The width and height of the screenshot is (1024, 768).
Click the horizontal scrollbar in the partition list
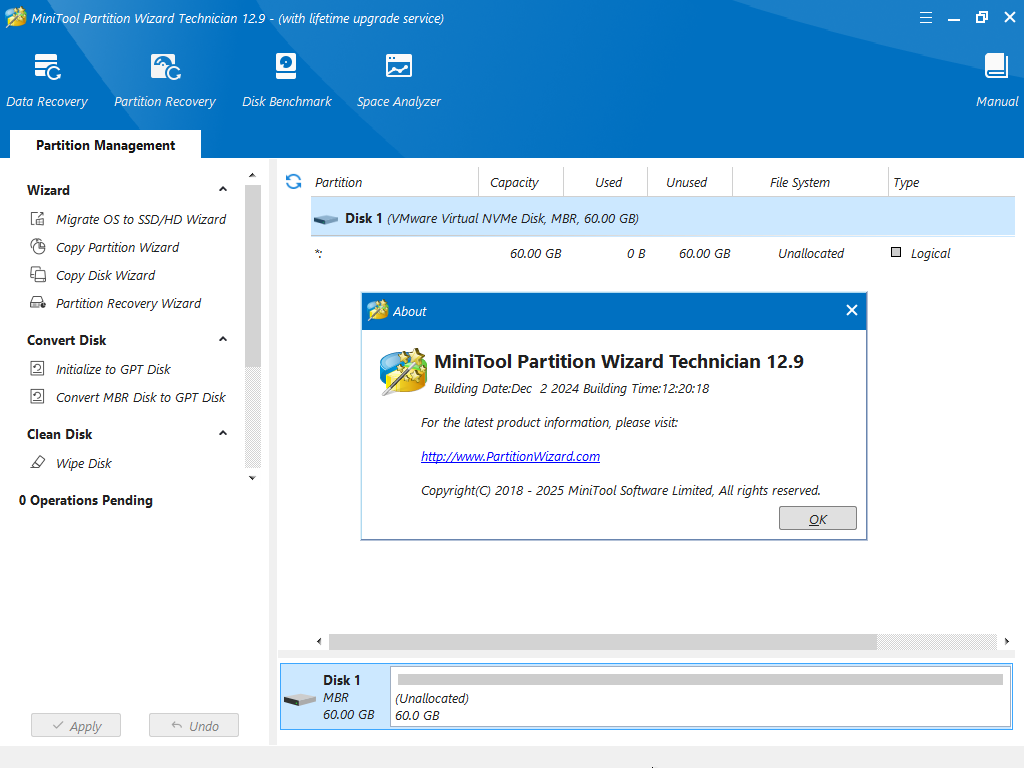tap(602, 641)
